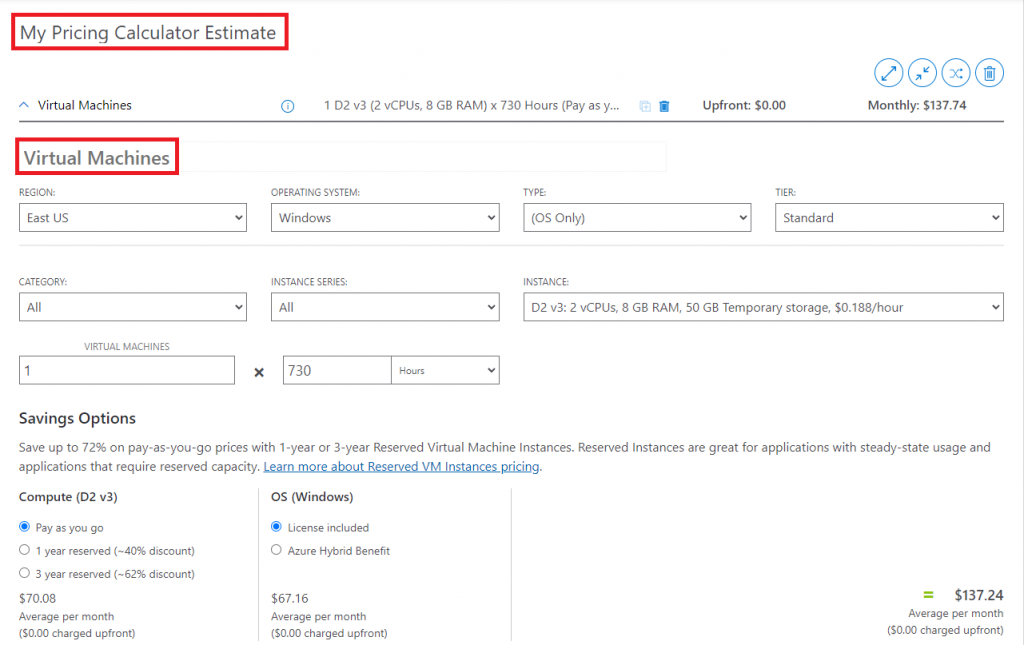Image resolution: width=1024 pixels, height=645 pixels.
Task: Open the Instance Series dropdown set to All
Action: (385, 307)
